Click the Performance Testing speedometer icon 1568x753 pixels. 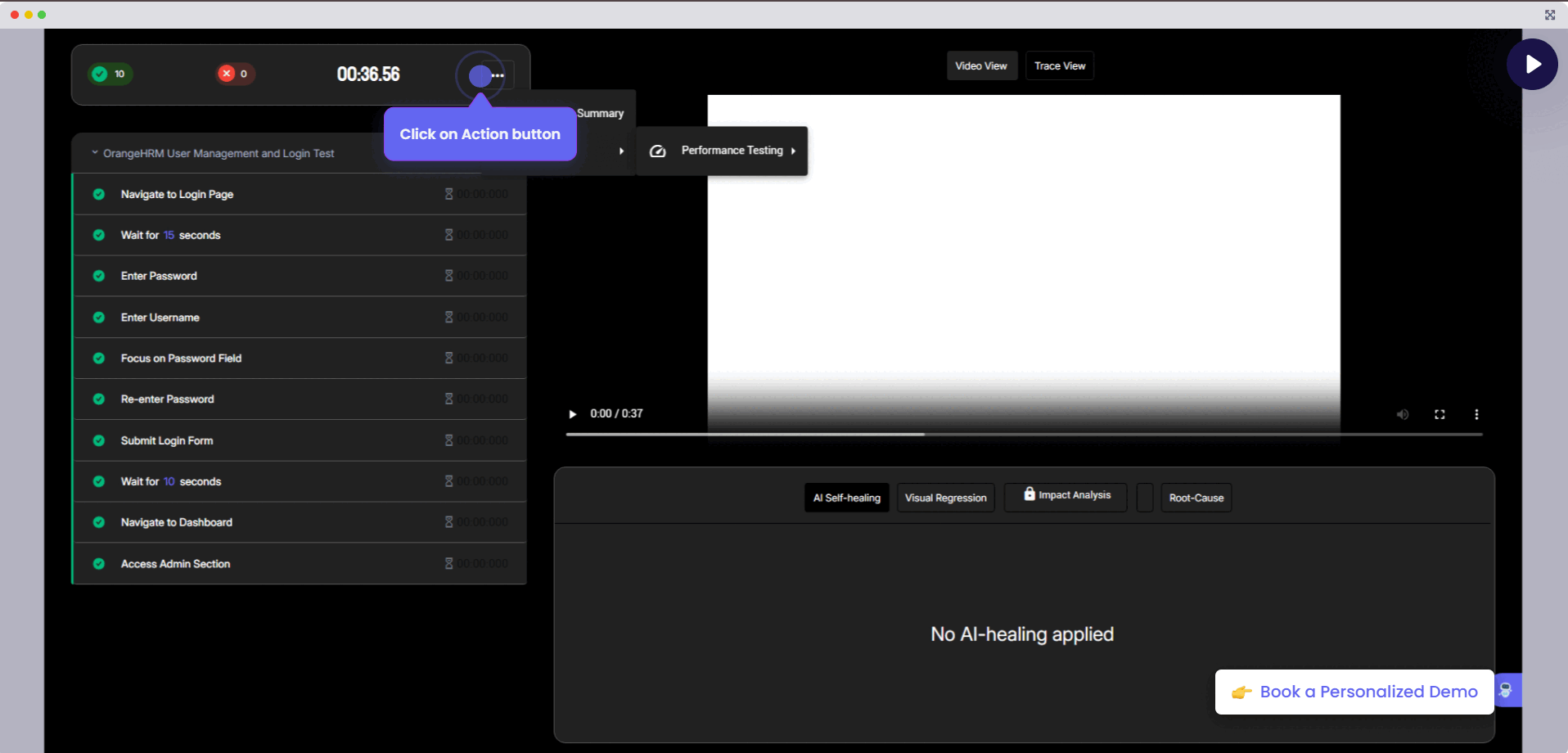657,151
